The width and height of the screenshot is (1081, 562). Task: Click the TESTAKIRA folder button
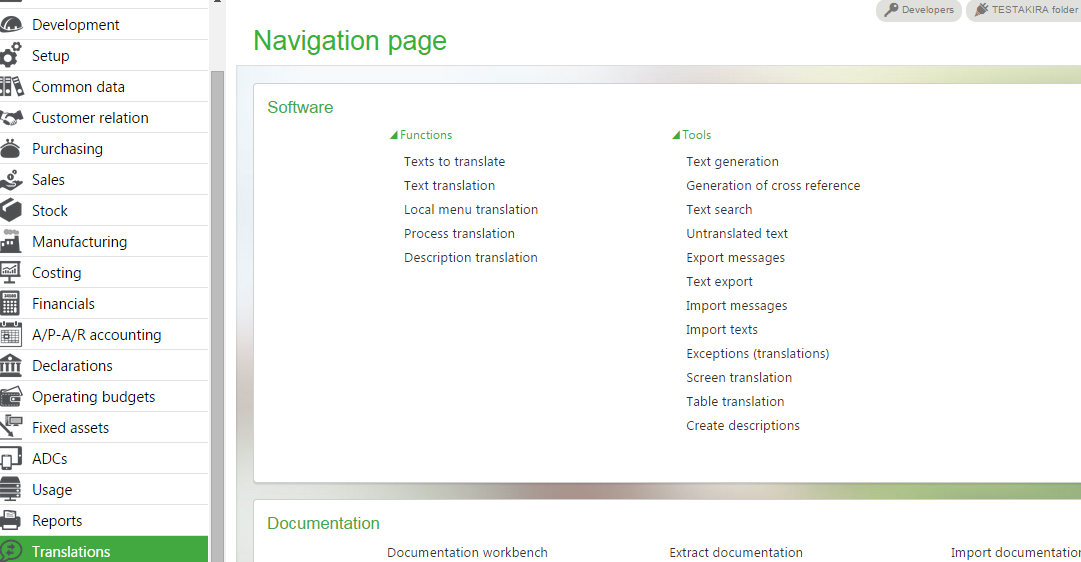click(1025, 10)
